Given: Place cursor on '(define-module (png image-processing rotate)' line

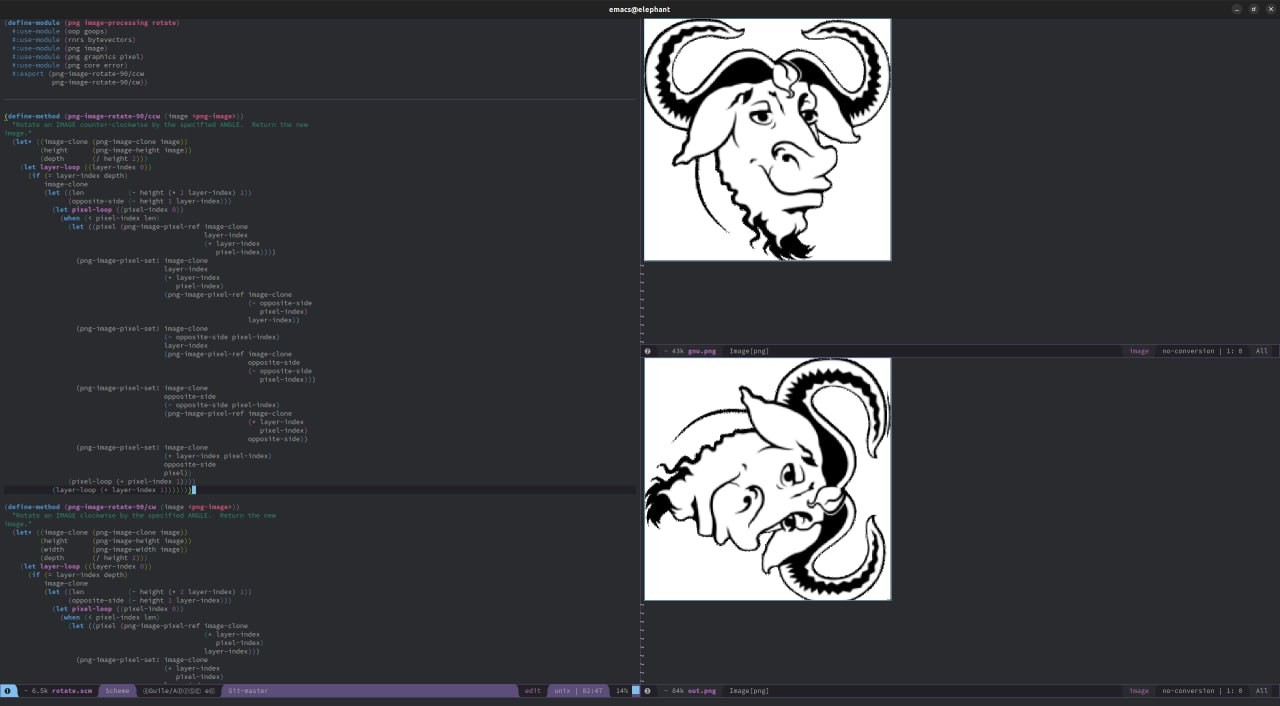Looking at the screenshot, I should pos(92,22).
